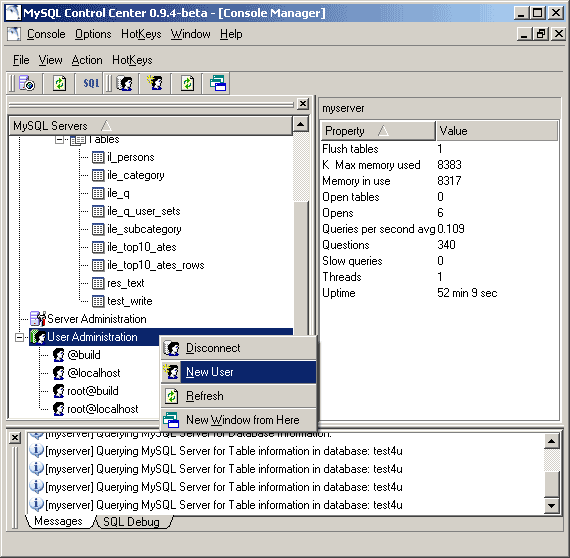The height and width of the screenshot is (558, 570).
Task: Collapse the Tables tree node
Action: pos(59,139)
